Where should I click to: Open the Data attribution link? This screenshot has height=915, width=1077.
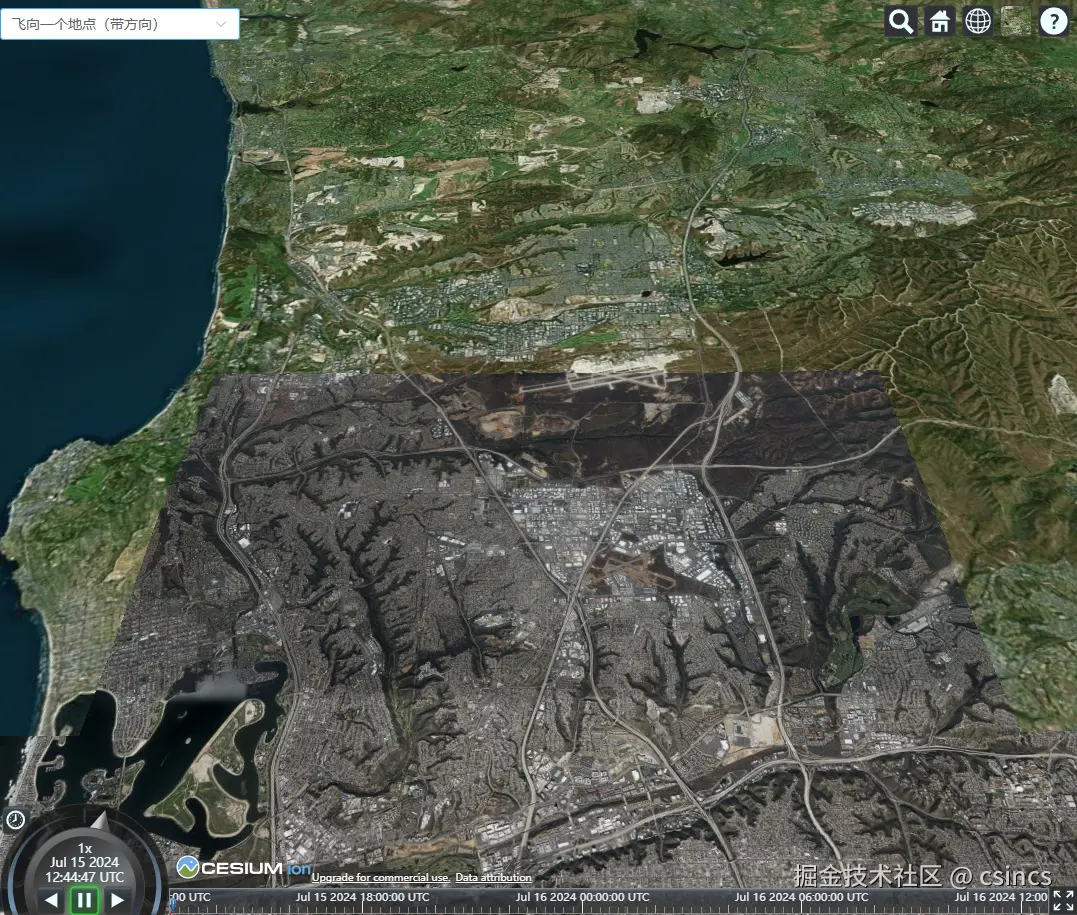click(493, 877)
